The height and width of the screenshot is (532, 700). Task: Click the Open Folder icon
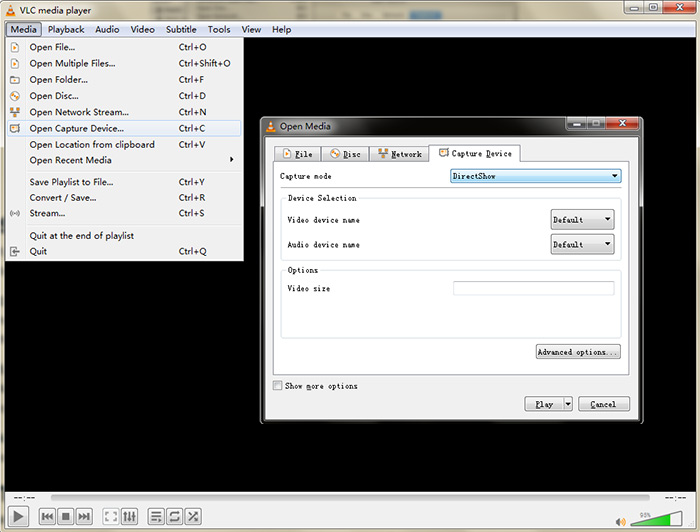pos(15,80)
